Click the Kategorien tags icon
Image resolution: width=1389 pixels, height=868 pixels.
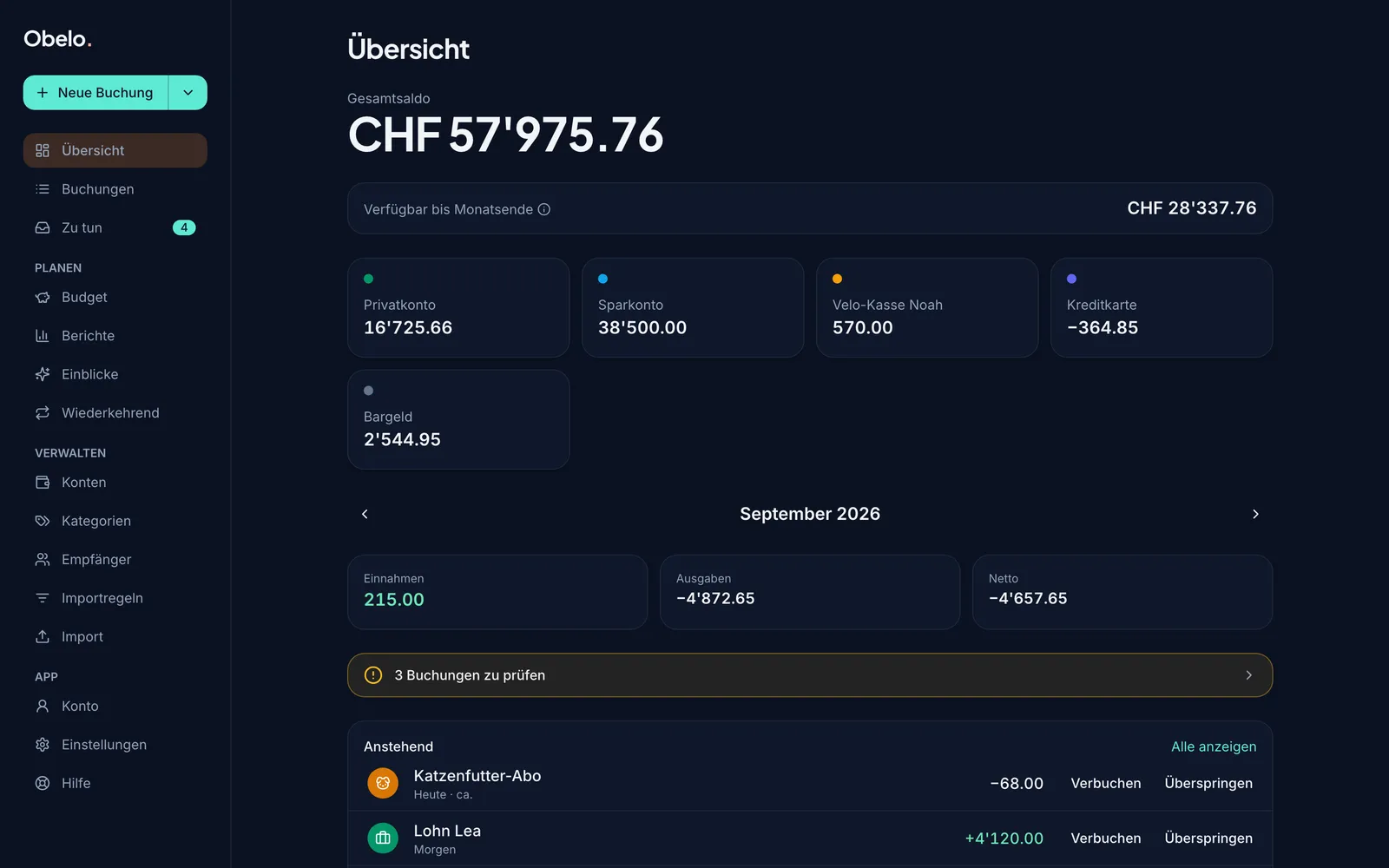(x=42, y=521)
